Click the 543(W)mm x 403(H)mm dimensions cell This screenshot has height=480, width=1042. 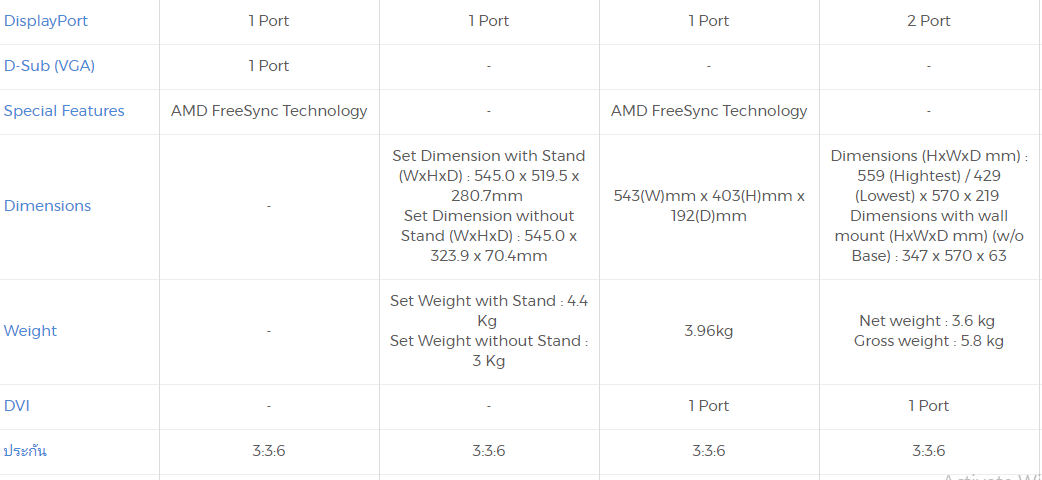click(709, 206)
